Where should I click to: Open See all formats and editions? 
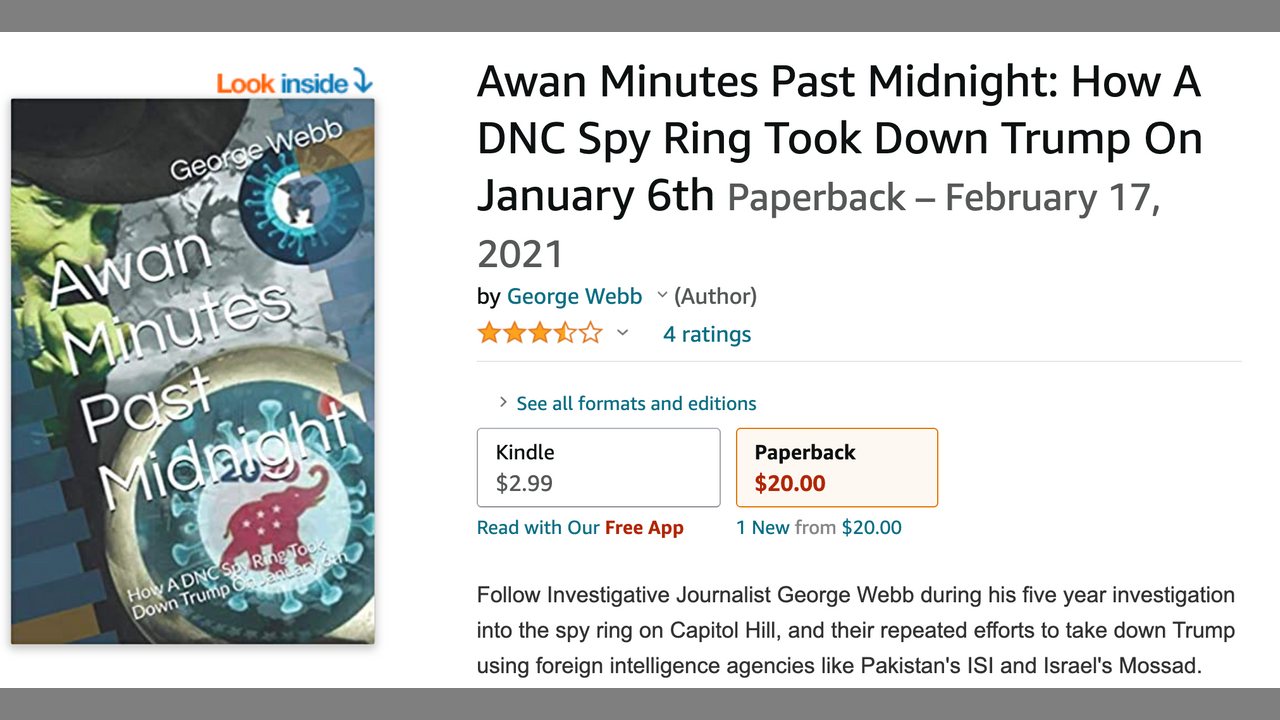[636, 404]
